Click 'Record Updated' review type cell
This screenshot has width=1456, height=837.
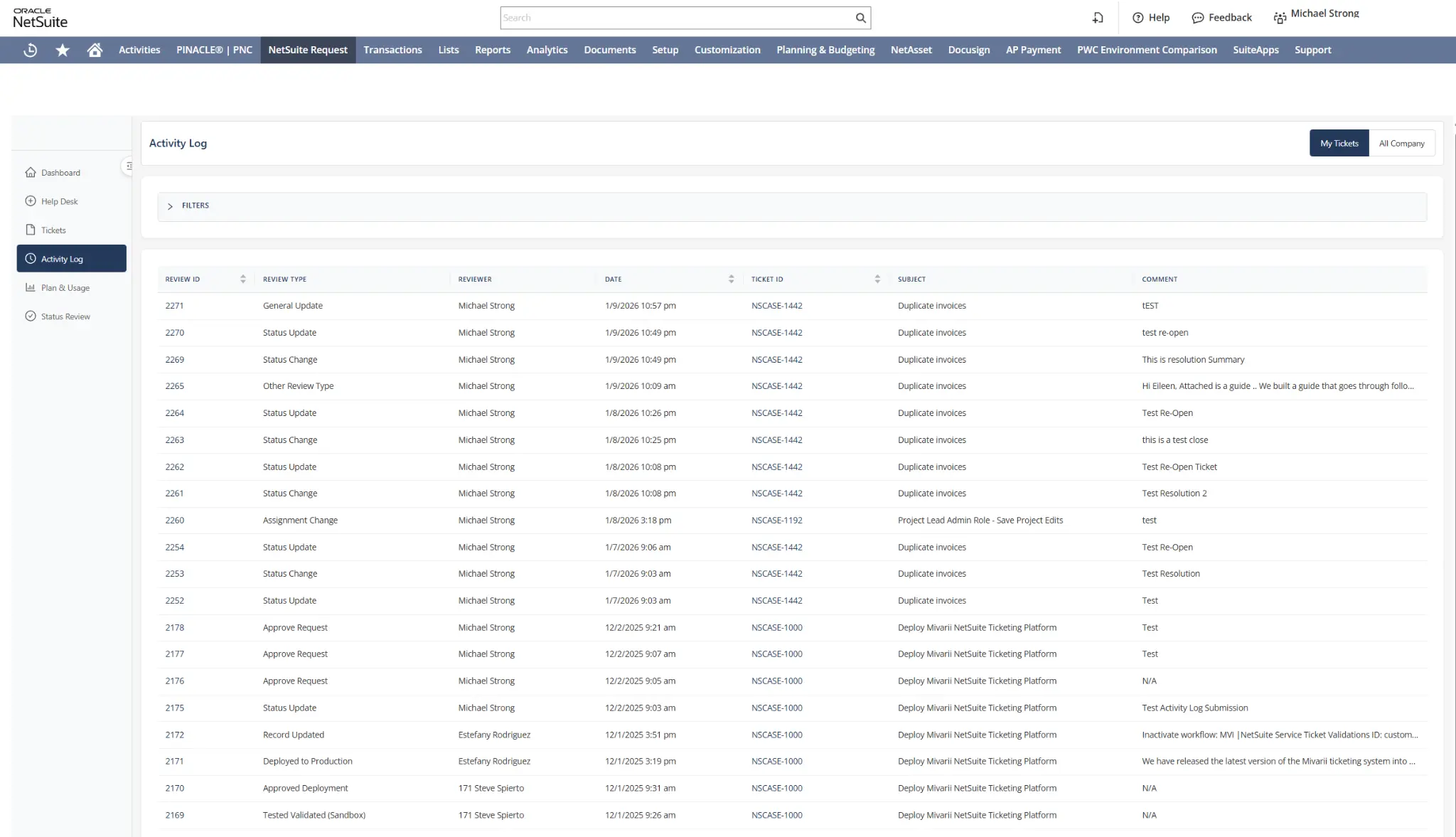293,735
